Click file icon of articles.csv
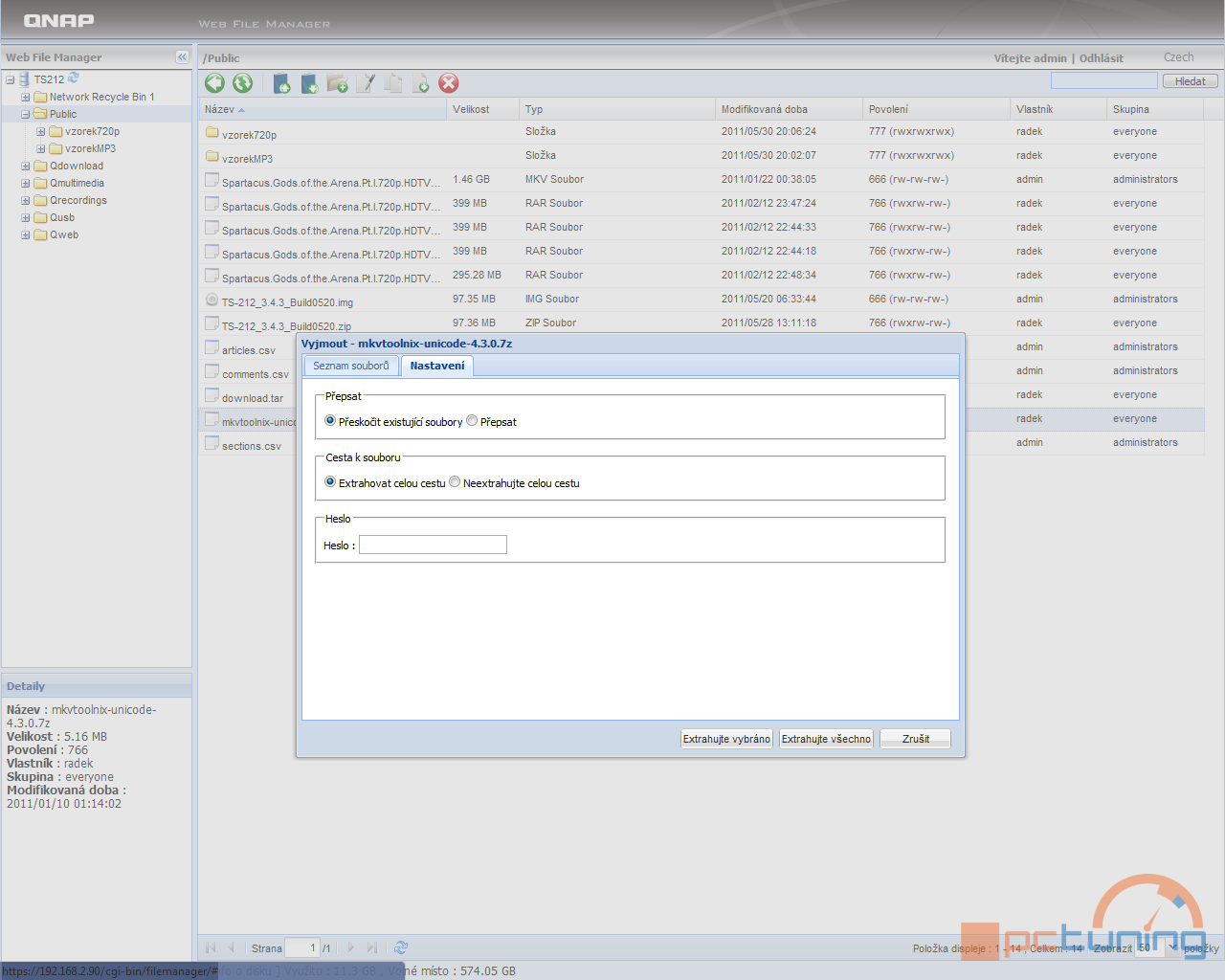The height and width of the screenshot is (980, 1225). coord(212,347)
